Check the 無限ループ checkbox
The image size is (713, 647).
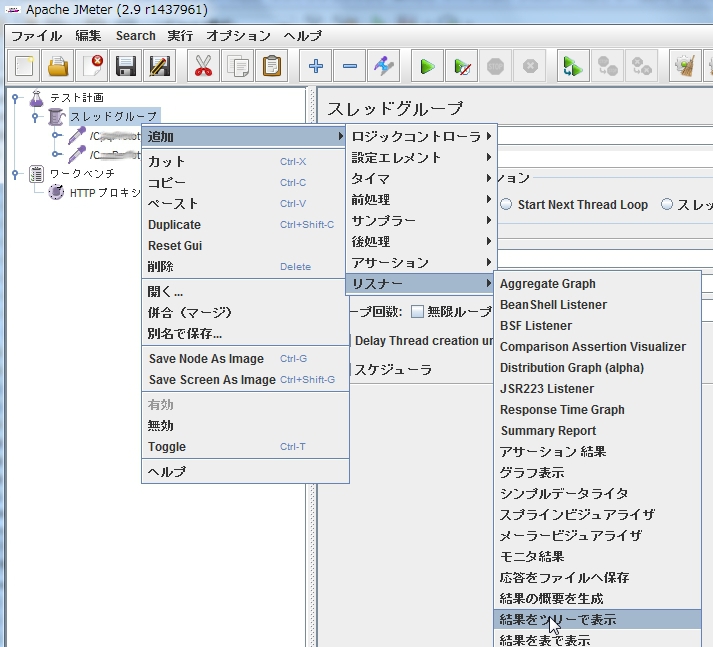pyautogui.click(x=417, y=311)
